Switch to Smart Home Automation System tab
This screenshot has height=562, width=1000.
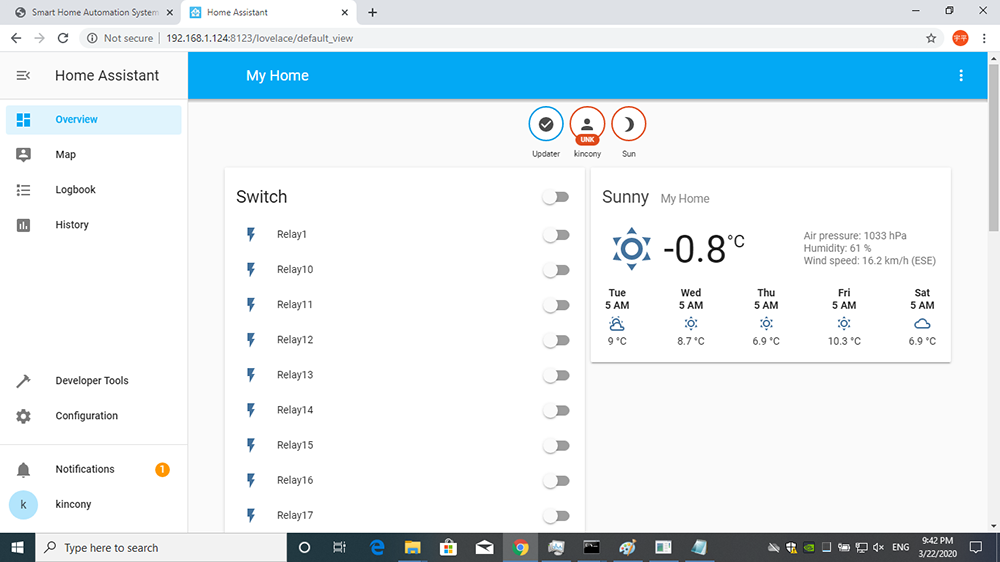pos(86,12)
